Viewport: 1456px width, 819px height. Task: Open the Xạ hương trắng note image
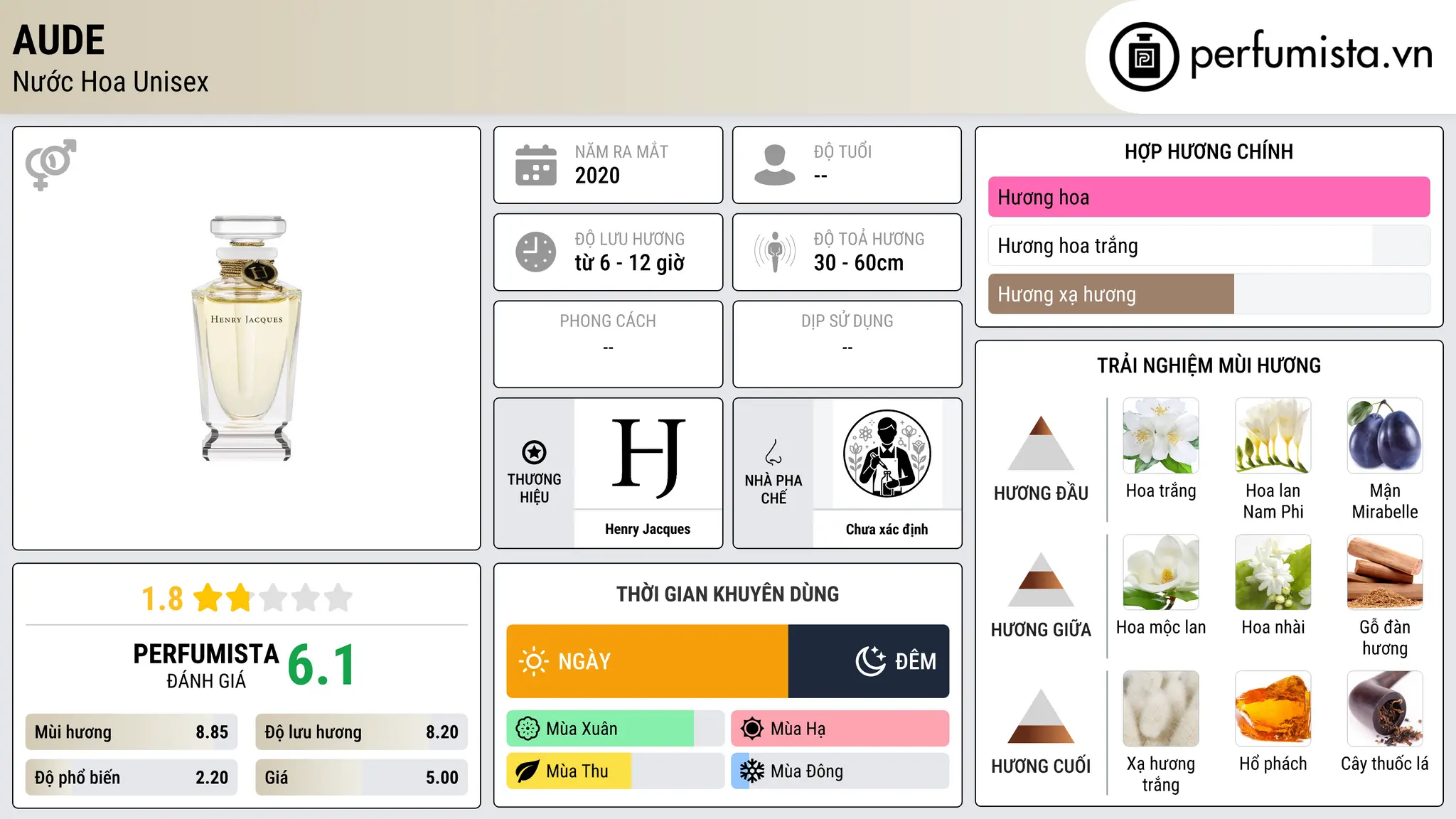click(1161, 709)
